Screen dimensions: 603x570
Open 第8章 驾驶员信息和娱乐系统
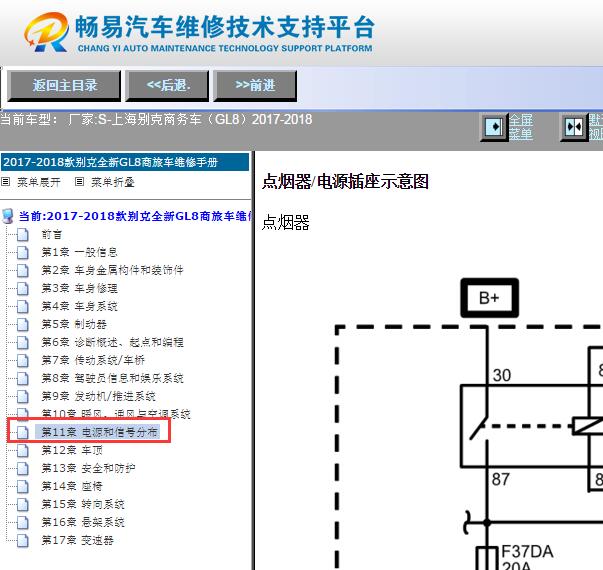tap(112, 378)
